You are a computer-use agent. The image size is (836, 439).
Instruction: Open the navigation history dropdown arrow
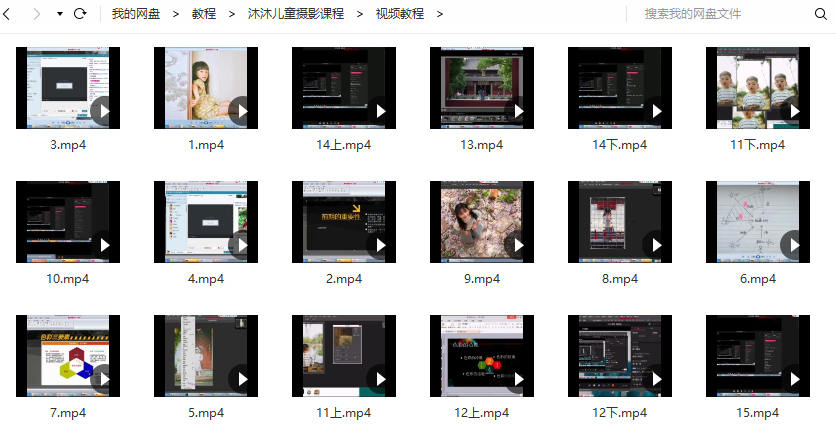60,15
